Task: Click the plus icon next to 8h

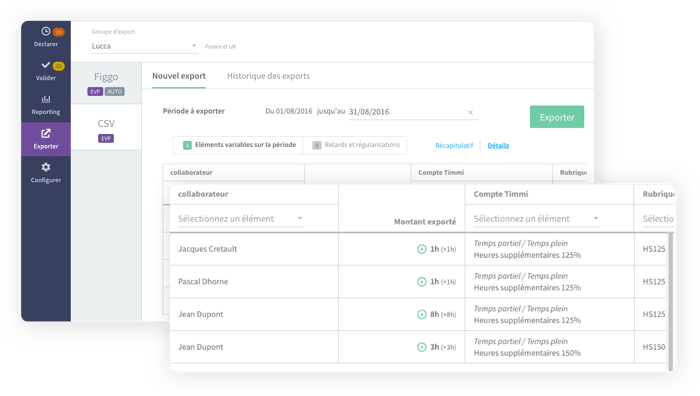Action: (421, 314)
